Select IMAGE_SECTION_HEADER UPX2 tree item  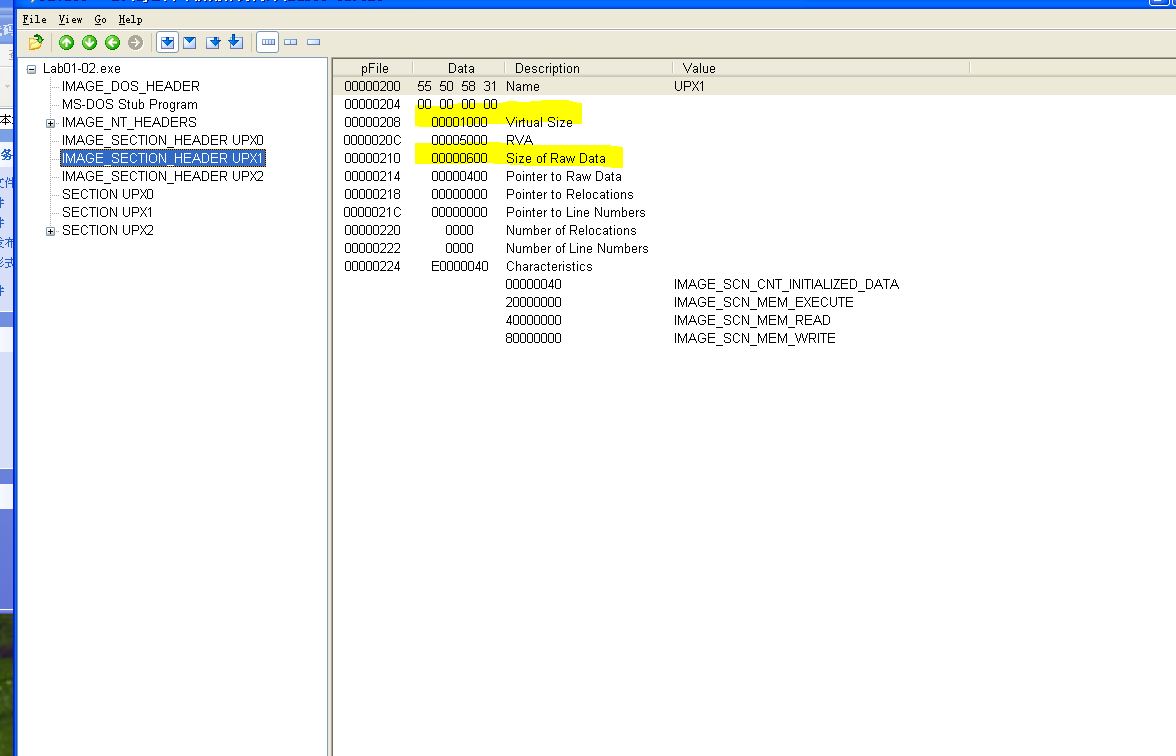[163, 176]
